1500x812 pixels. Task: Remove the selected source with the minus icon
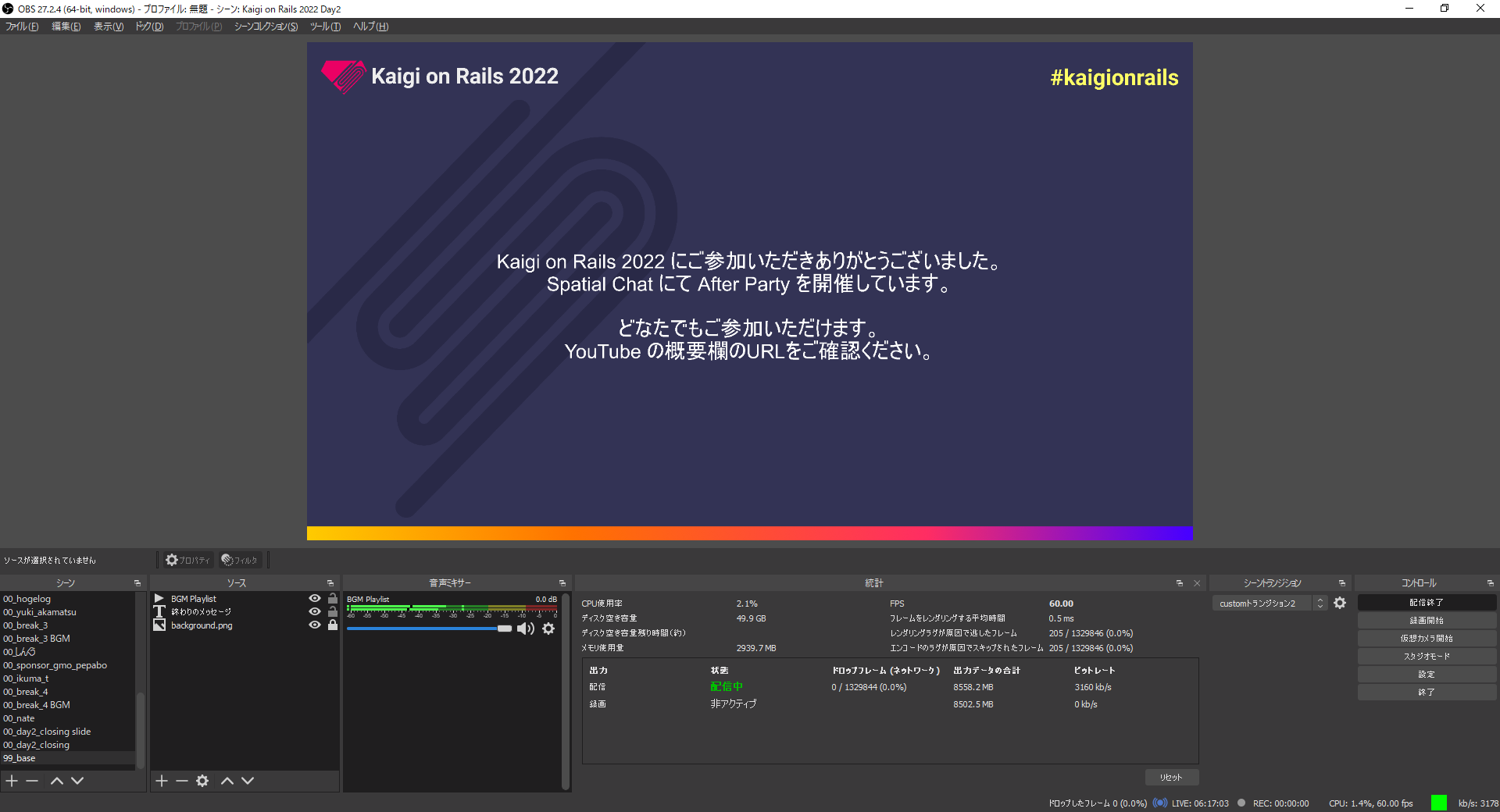click(x=182, y=781)
